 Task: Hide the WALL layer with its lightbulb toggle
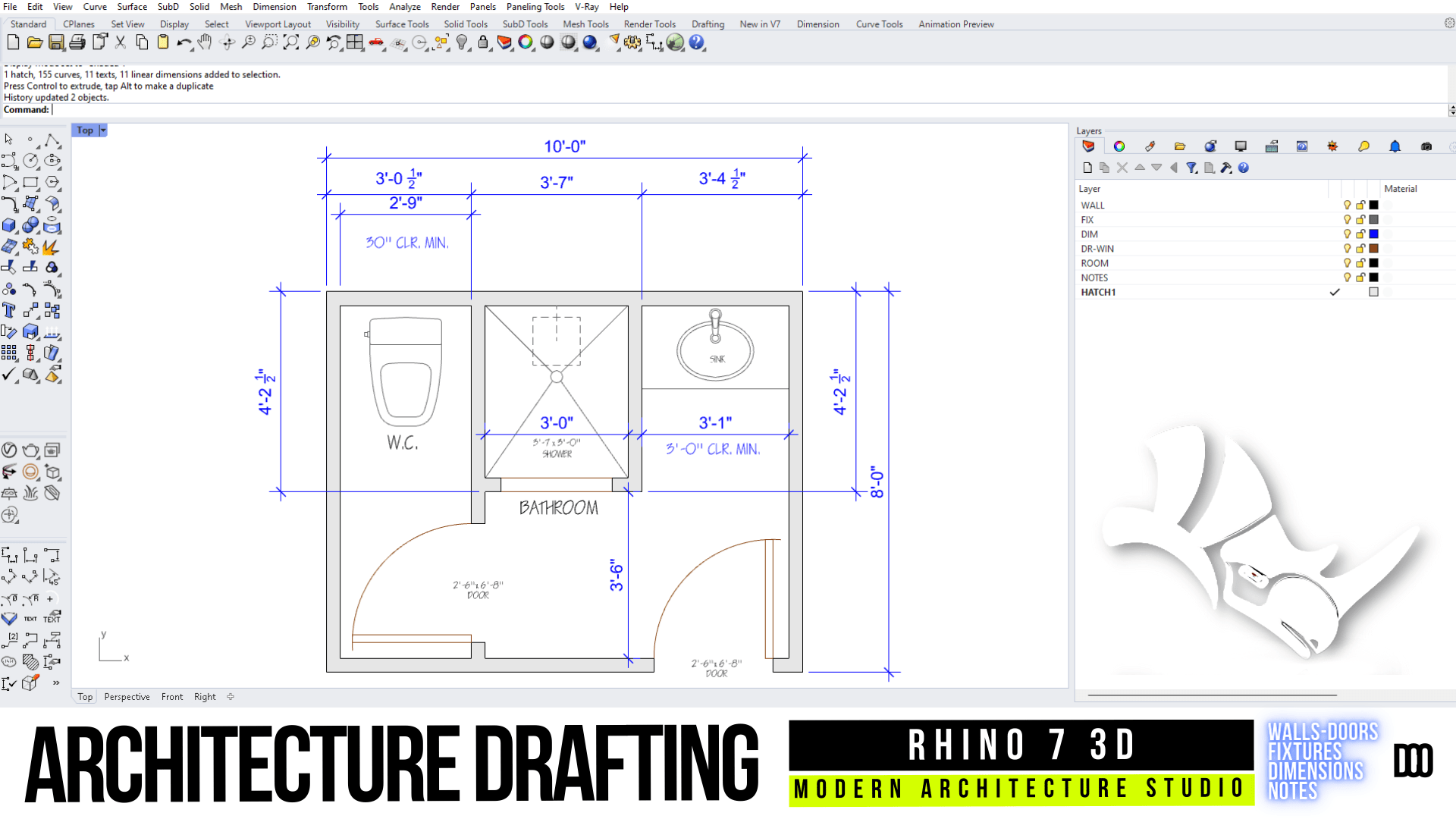tap(1348, 205)
